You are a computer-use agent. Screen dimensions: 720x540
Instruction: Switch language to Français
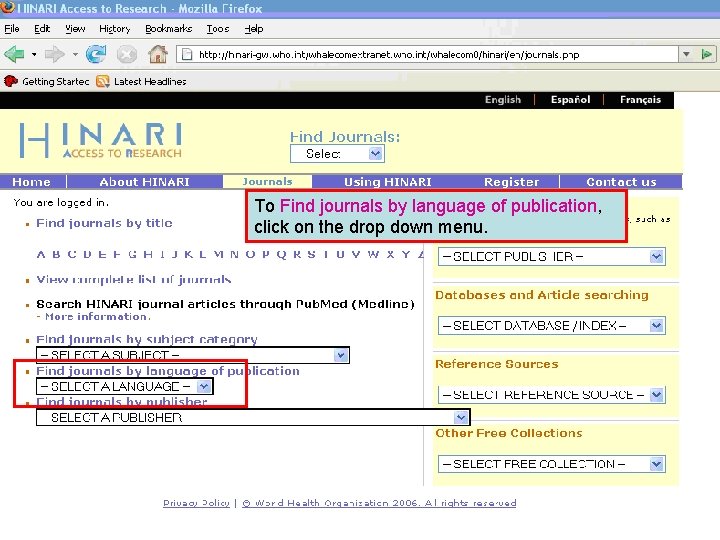640,100
